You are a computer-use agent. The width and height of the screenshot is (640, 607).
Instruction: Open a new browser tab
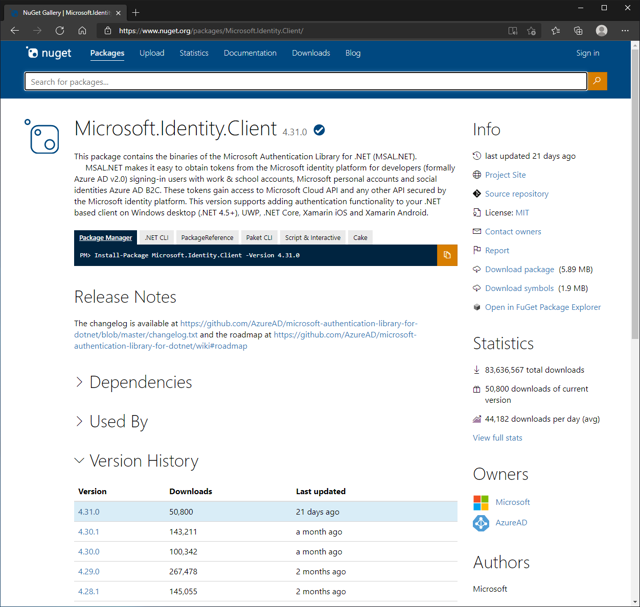tap(136, 13)
